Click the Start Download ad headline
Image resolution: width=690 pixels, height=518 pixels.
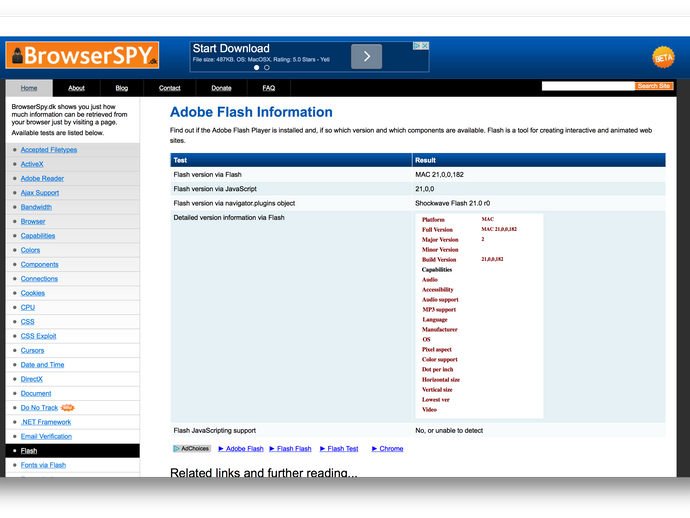pyautogui.click(x=231, y=48)
